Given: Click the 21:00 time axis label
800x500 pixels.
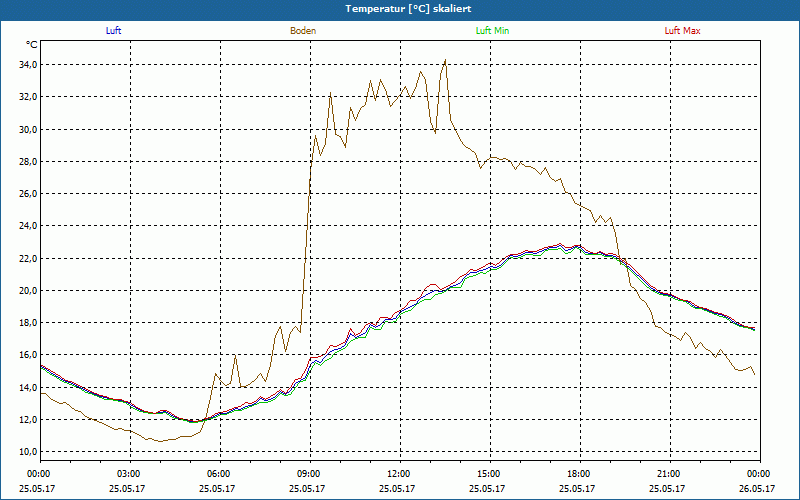Looking at the screenshot, I should 669,474.
